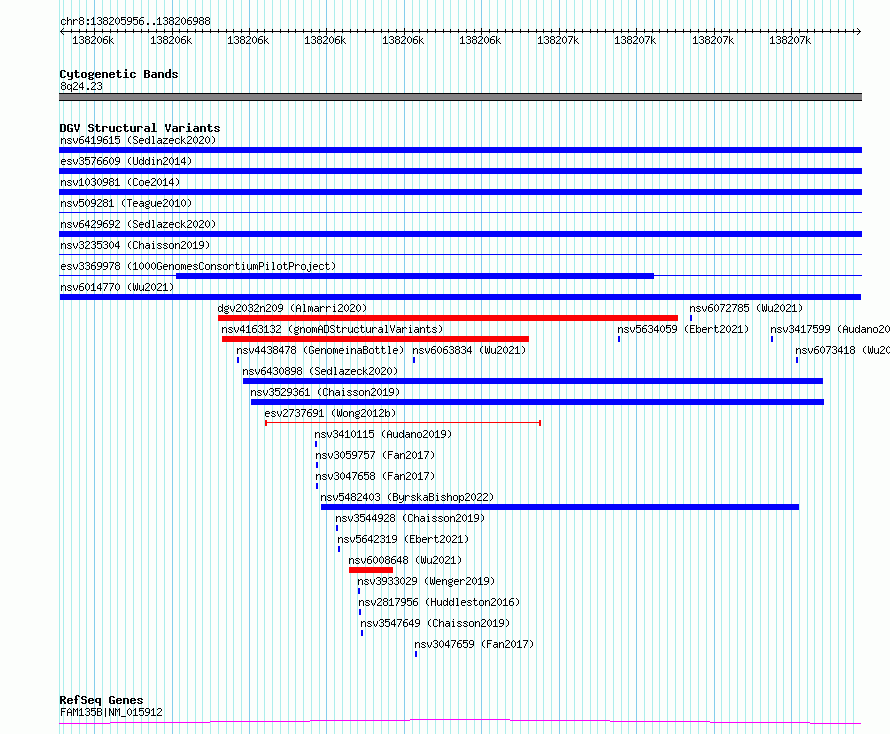Viewport: 890px width, 734px height.
Task: Click nsv3059757 (Fan2017) label
Action: (375, 455)
